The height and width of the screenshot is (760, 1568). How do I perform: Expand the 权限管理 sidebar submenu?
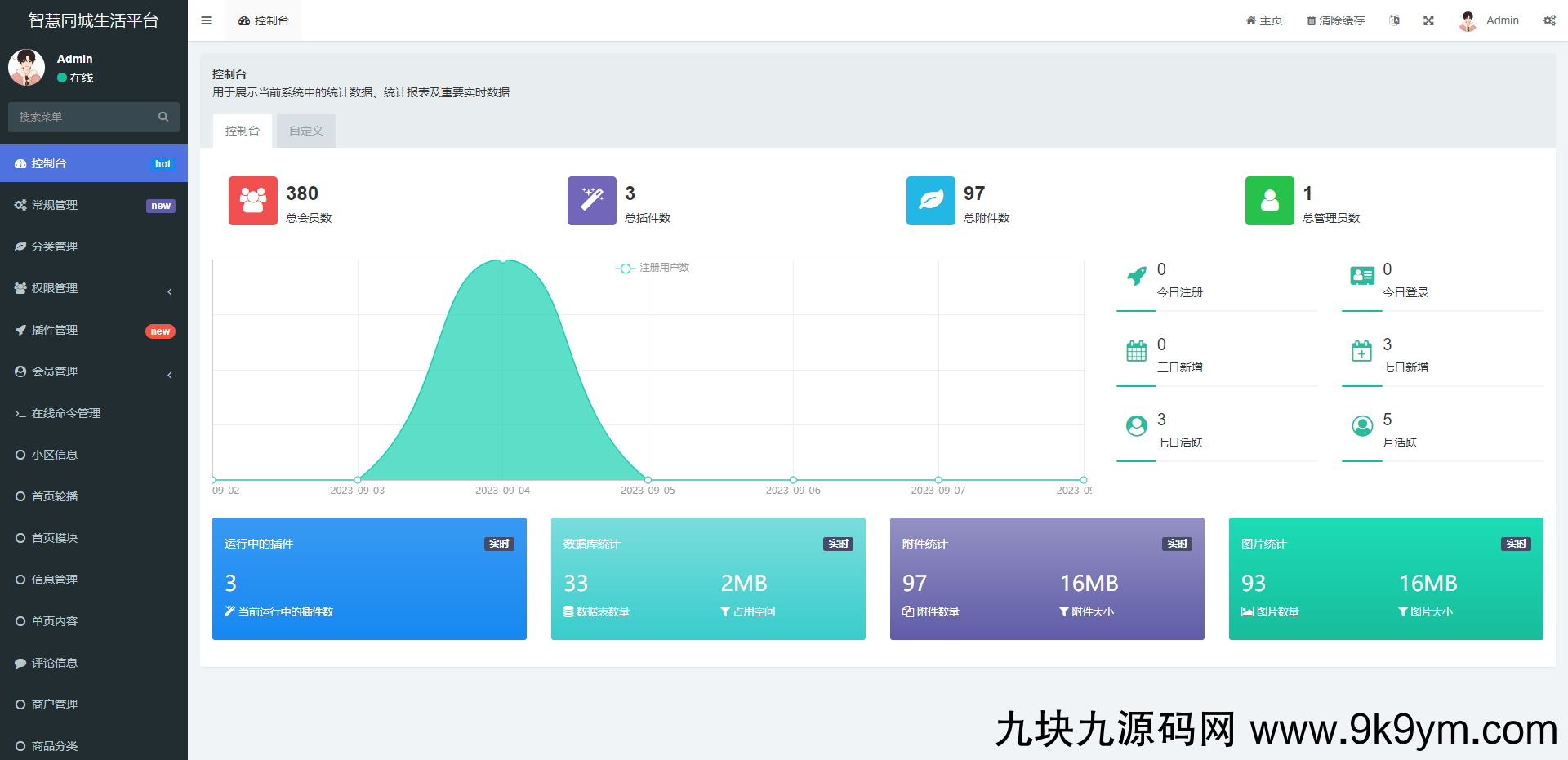94,288
